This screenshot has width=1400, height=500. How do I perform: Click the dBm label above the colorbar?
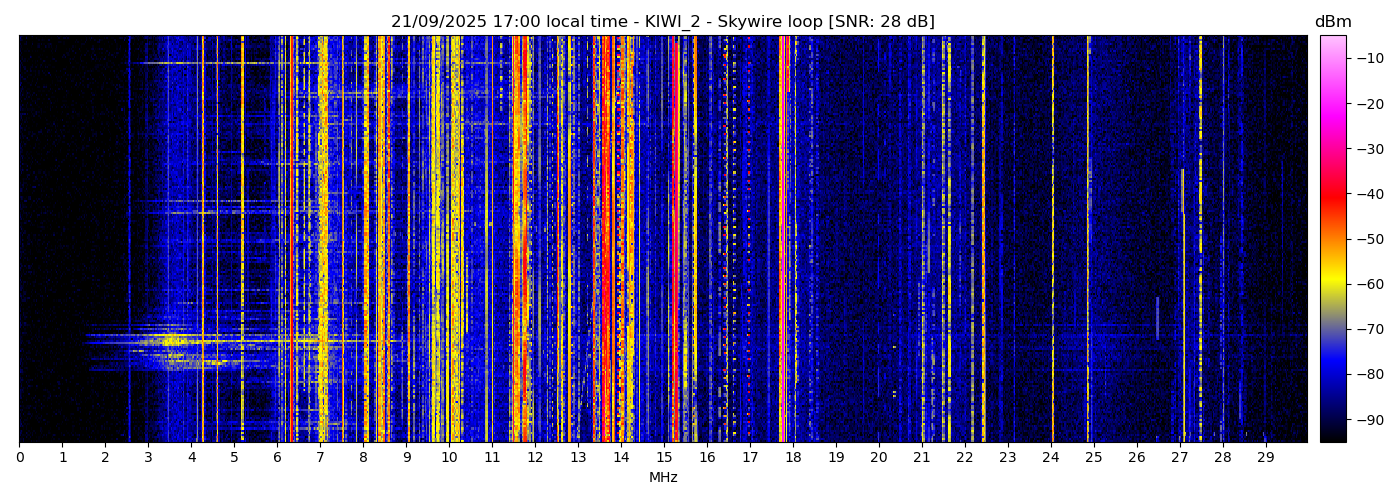click(x=1332, y=22)
